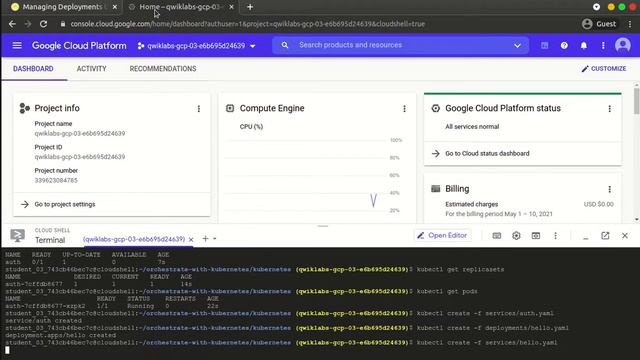Click the Open Editor button
Viewport: 640px width, 360px height.
coord(442,236)
